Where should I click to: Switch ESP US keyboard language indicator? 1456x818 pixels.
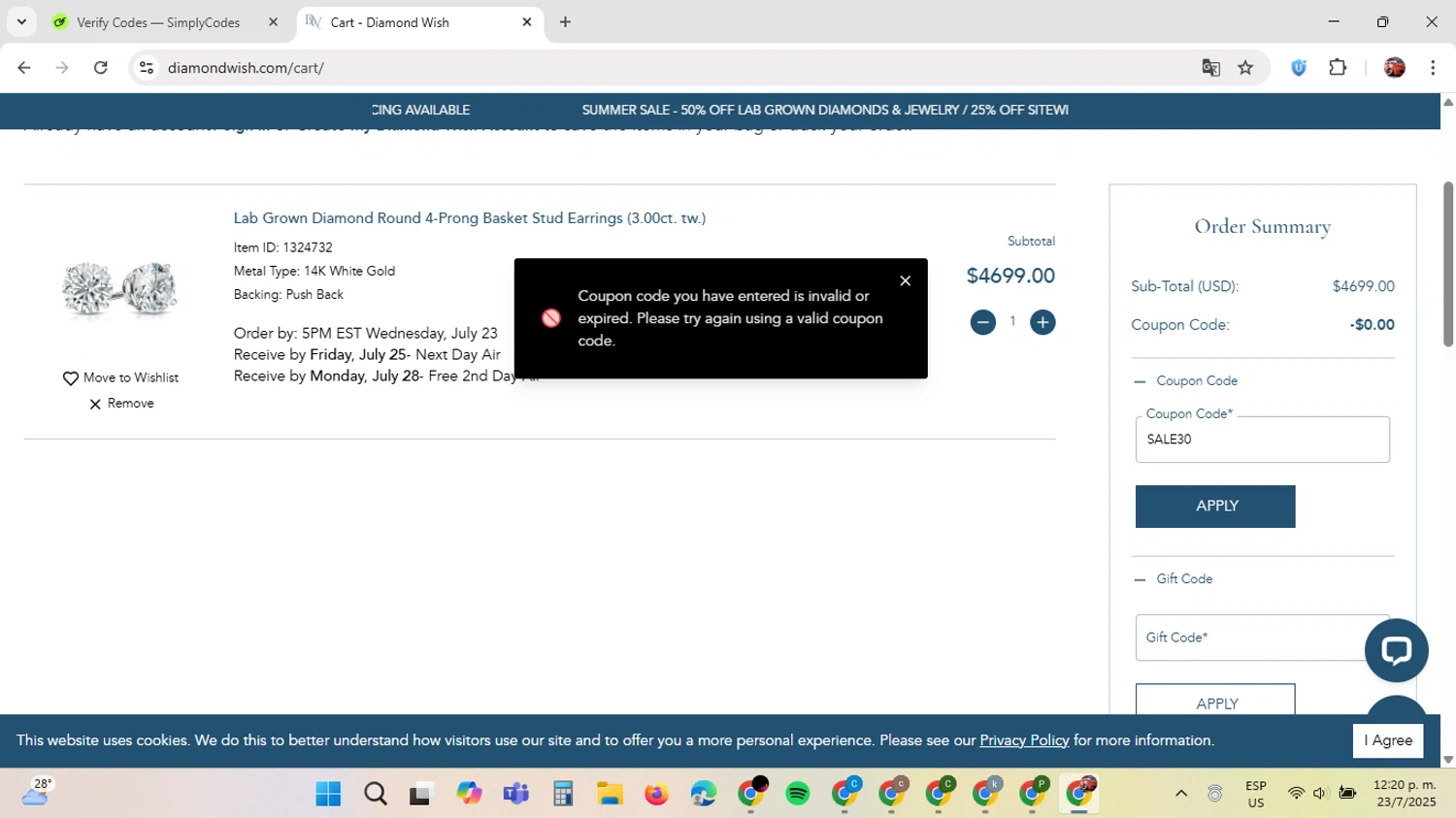click(1256, 794)
